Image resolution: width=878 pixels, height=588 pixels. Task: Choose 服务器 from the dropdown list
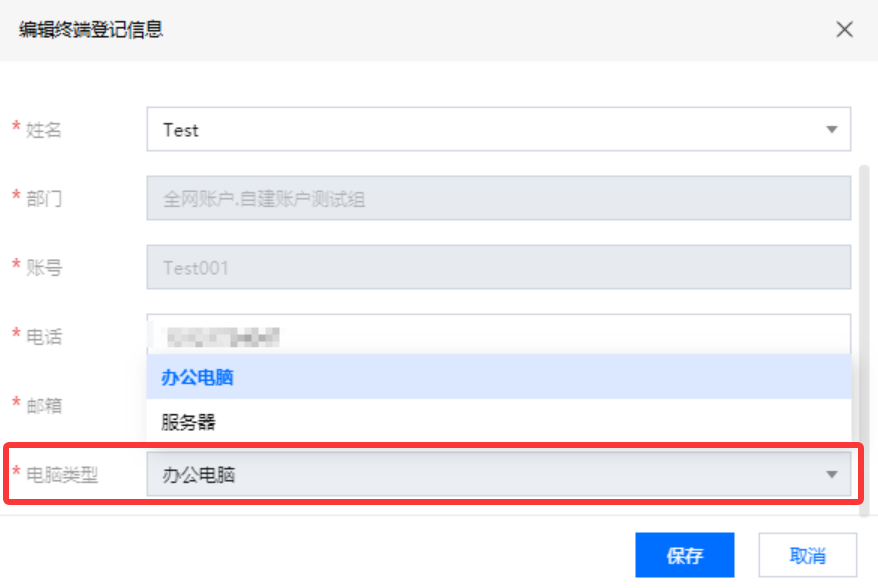pyautogui.click(x=498, y=422)
